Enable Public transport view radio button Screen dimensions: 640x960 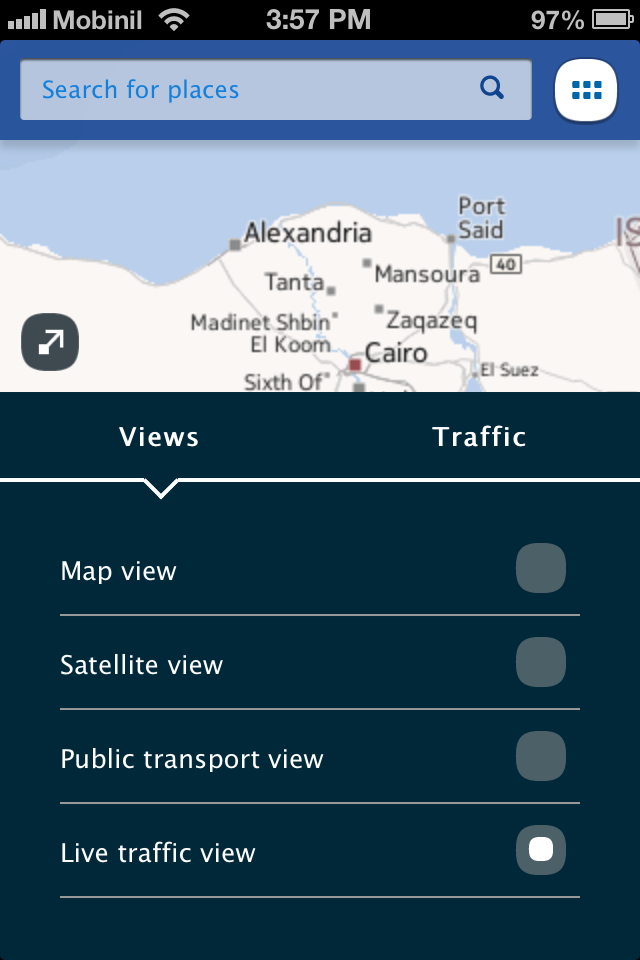(x=541, y=756)
